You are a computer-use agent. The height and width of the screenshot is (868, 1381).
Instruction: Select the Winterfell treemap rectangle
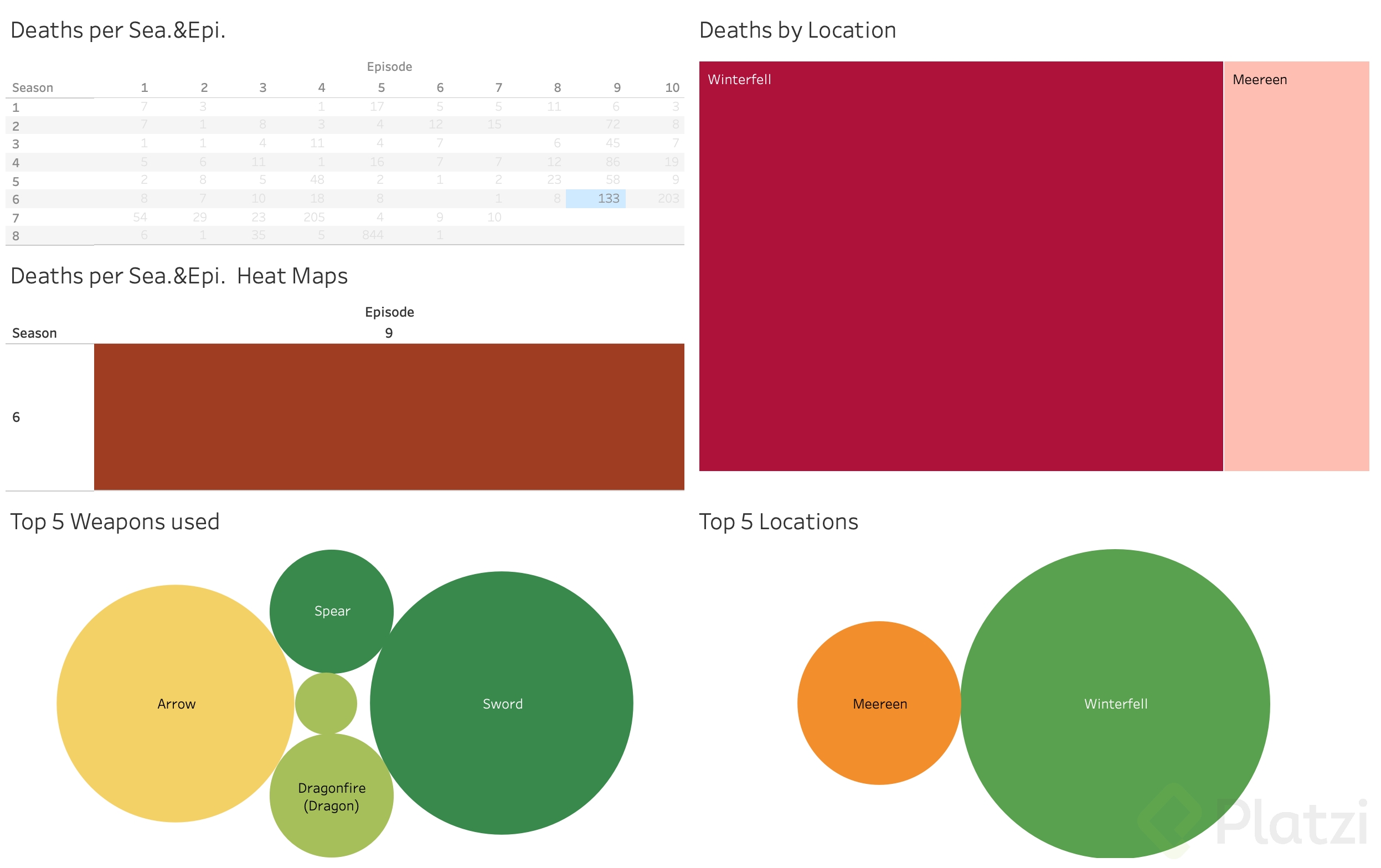(961, 267)
